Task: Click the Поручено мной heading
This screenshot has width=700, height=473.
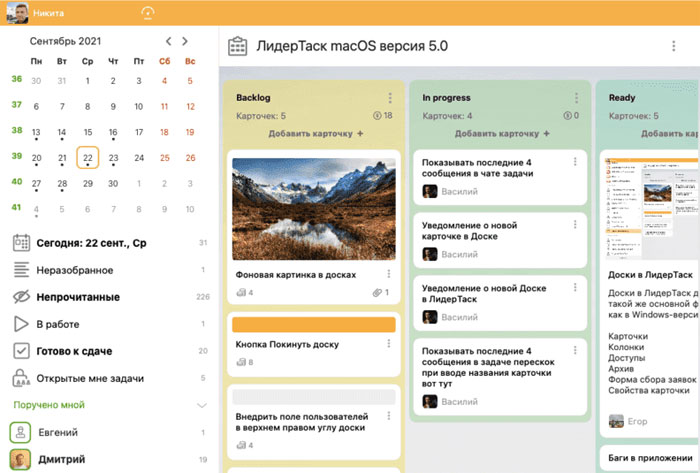Action: [x=49, y=405]
